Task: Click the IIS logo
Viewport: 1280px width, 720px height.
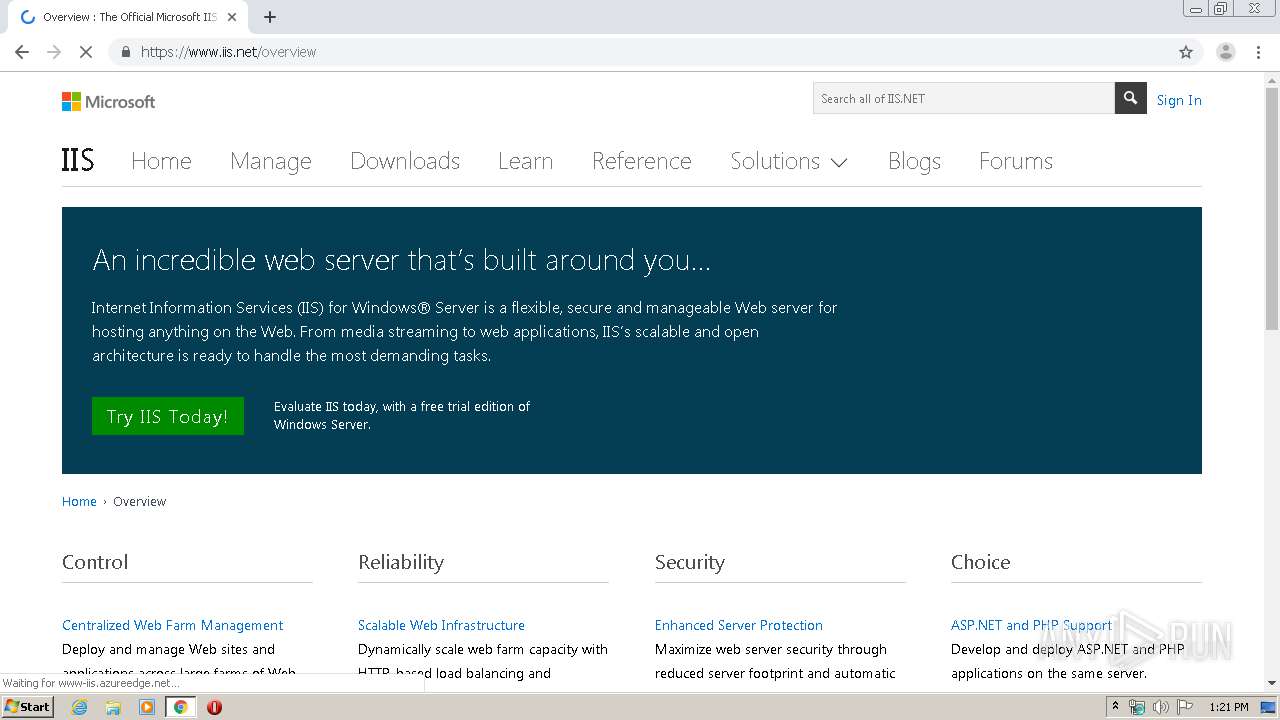Action: 78,160
